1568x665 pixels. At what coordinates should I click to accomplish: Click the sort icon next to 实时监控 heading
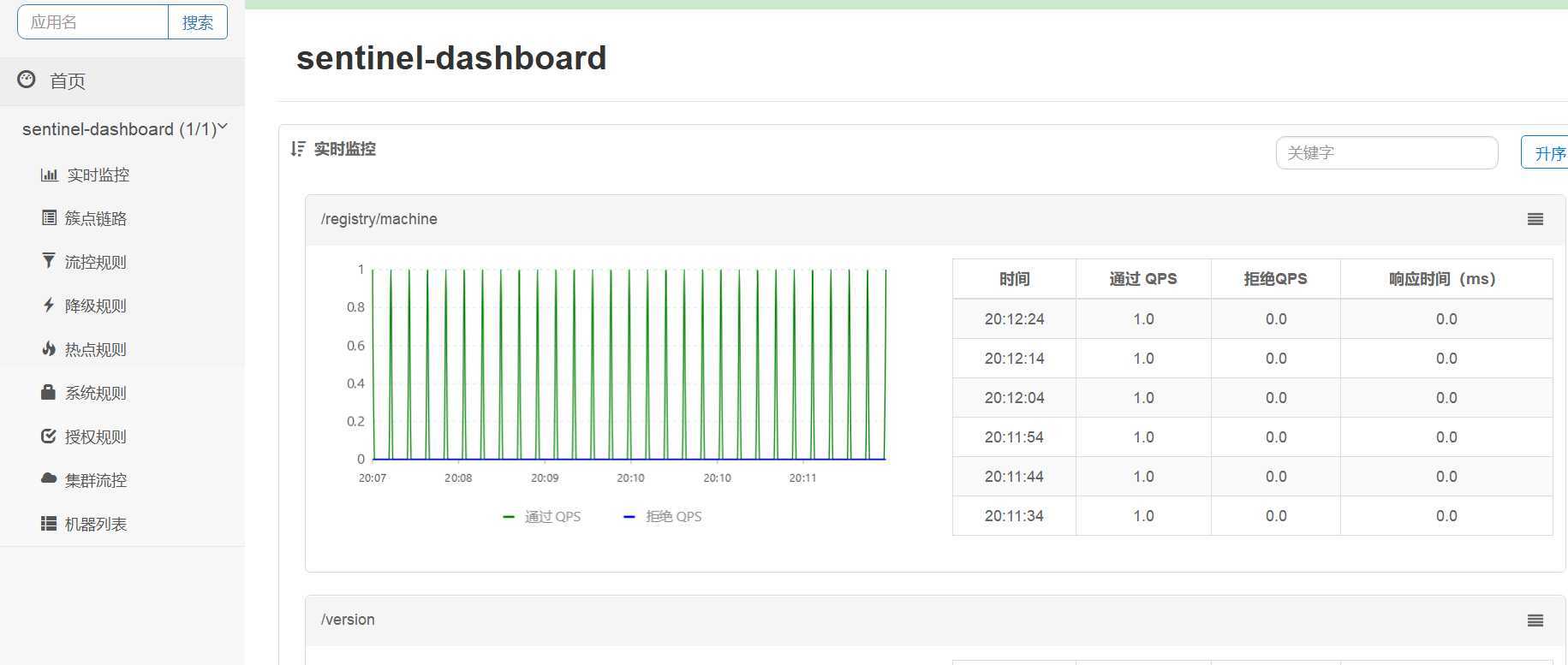tap(297, 149)
